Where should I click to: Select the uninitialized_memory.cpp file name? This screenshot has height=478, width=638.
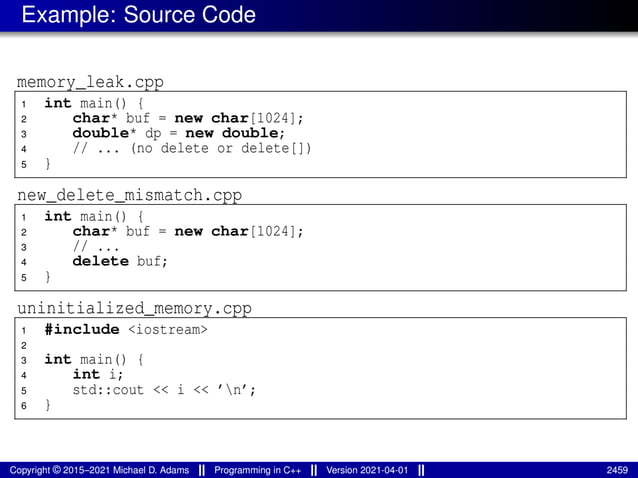tap(134, 308)
